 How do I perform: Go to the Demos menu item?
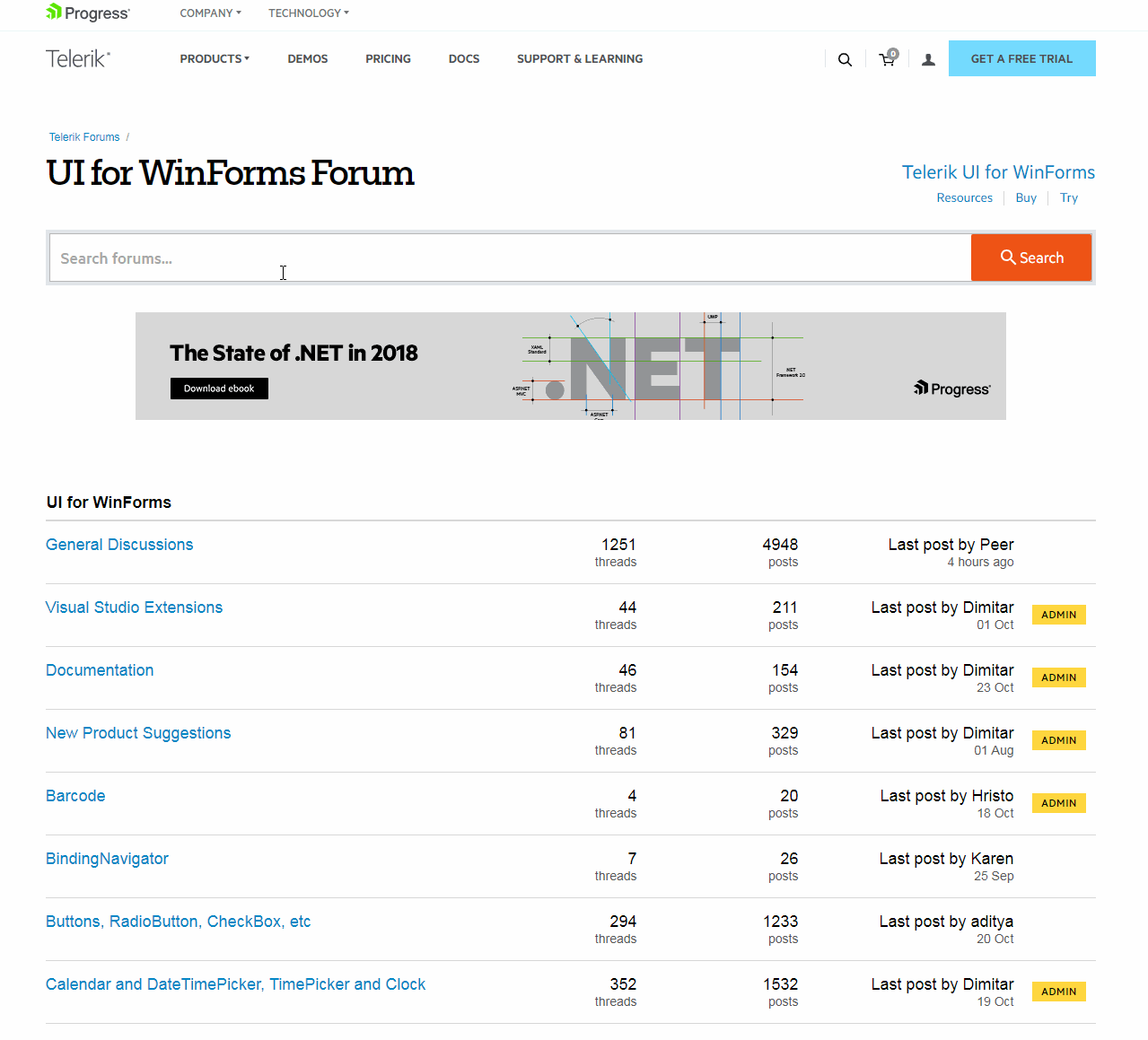(x=308, y=59)
